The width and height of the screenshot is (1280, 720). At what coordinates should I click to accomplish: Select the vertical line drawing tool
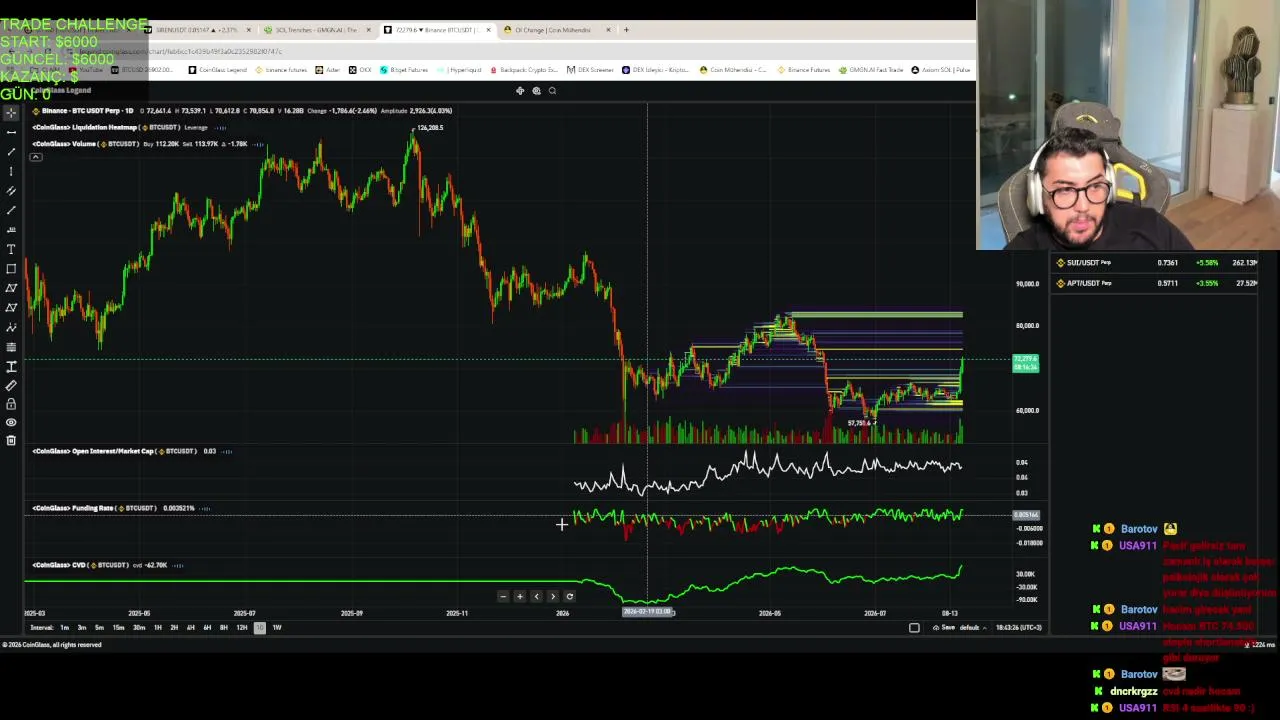[11, 171]
